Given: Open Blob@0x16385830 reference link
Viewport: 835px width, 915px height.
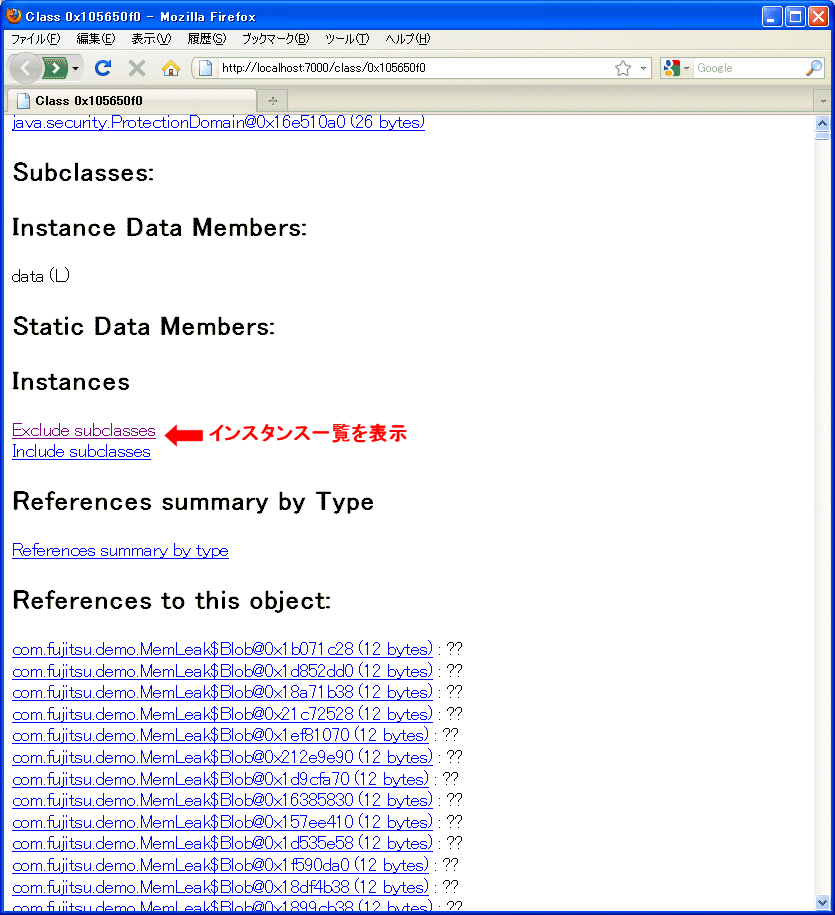Looking at the screenshot, I should pos(222,800).
